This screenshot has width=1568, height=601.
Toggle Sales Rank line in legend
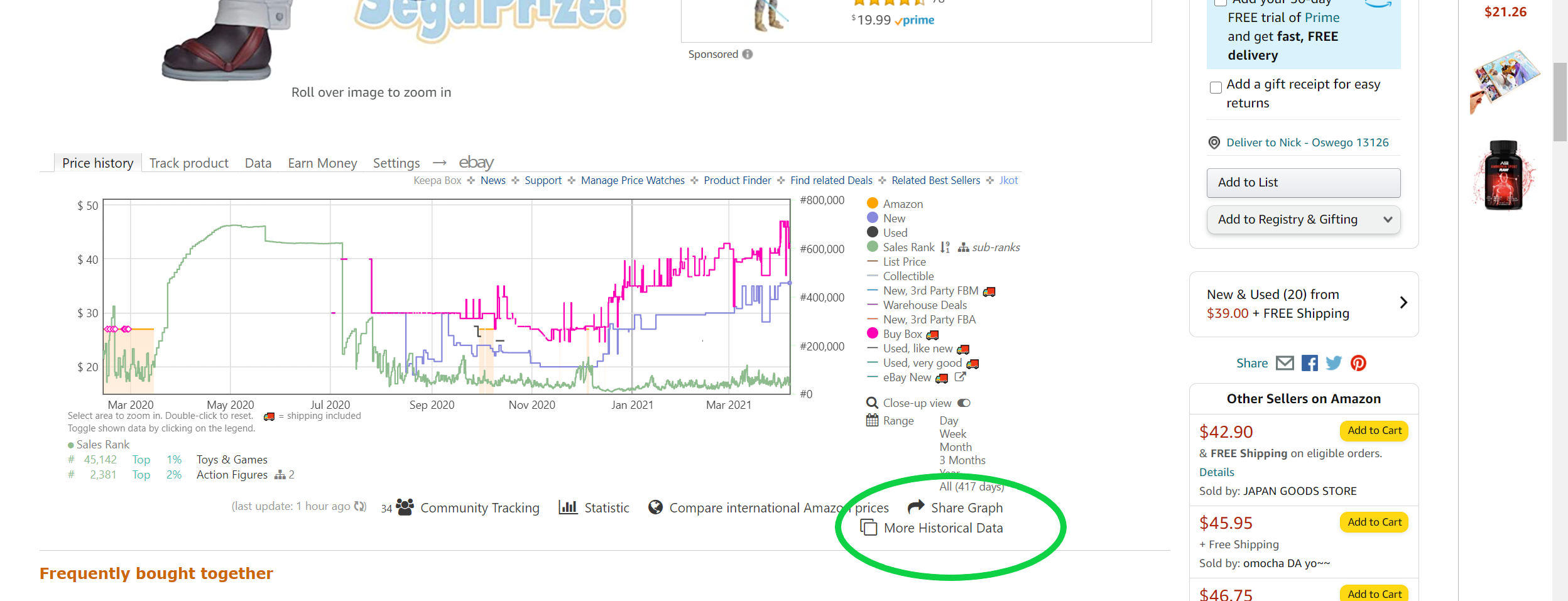point(901,247)
